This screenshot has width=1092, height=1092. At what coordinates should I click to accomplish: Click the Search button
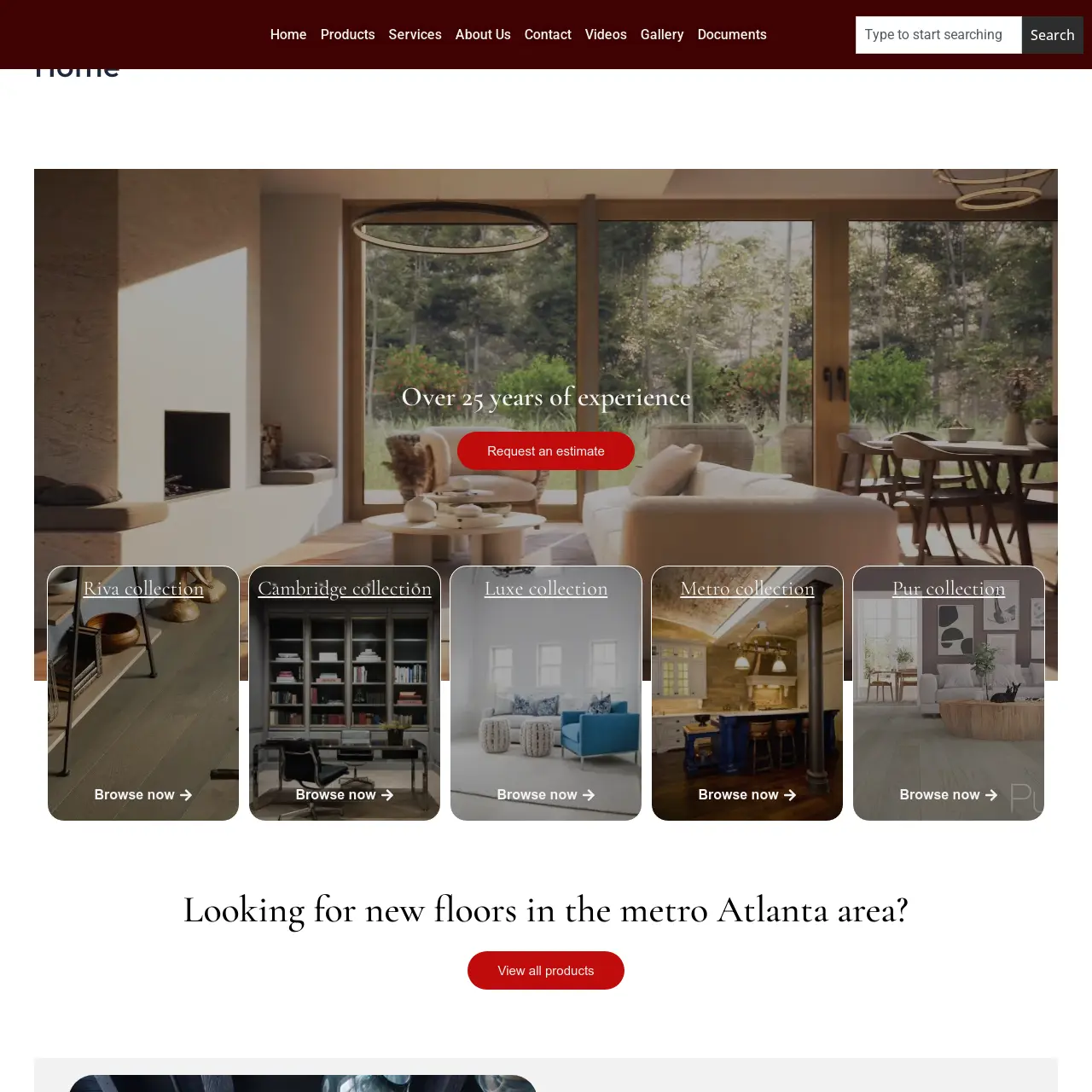pyautogui.click(x=1052, y=35)
